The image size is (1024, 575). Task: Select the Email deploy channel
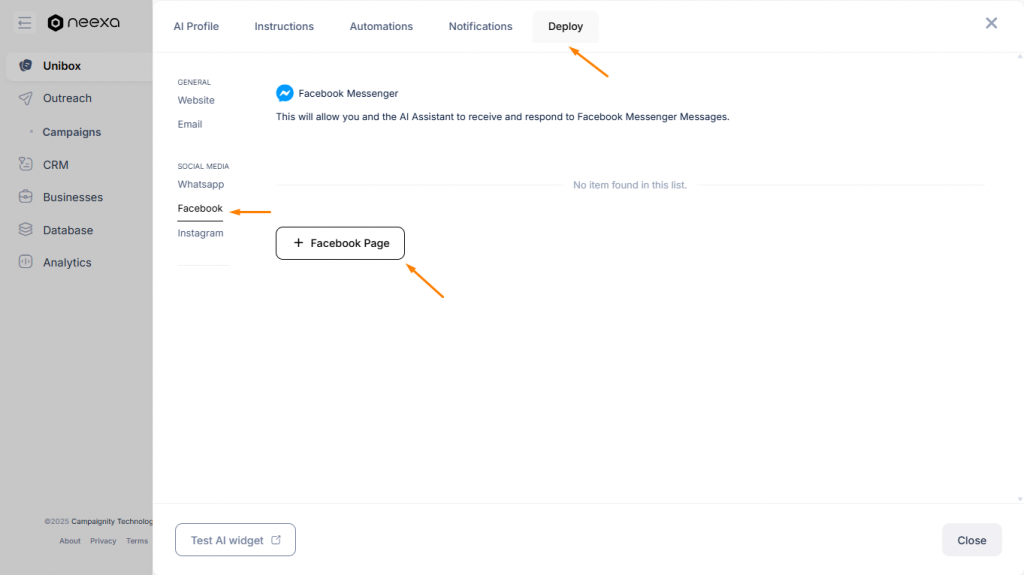[190, 124]
